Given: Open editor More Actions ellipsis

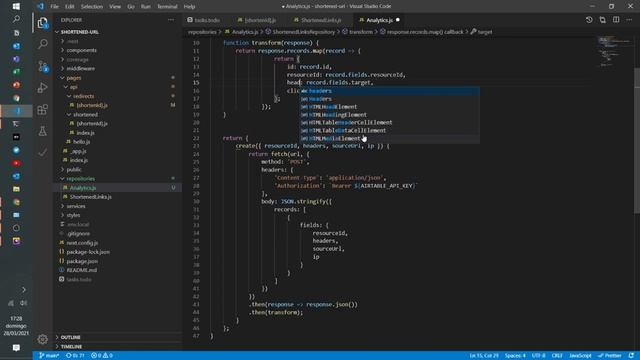Looking at the screenshot, I should pos(629,20).
